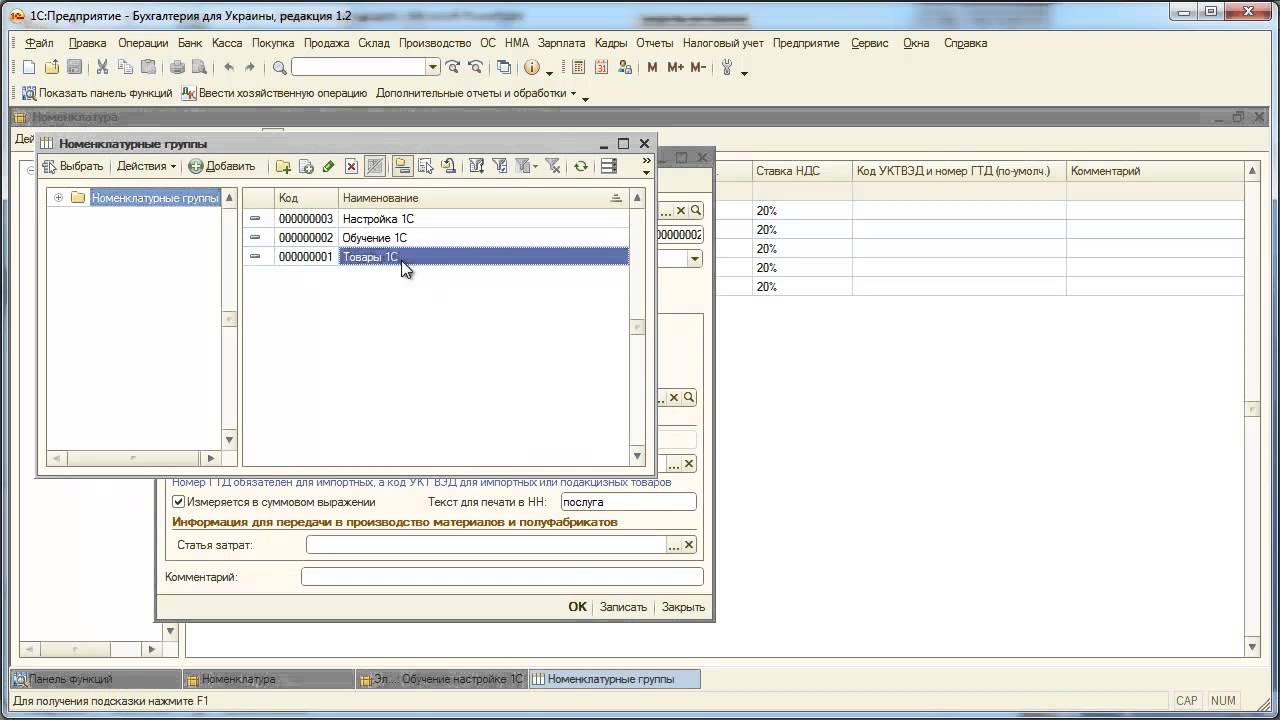Viewport: 1280px width, 720px height.
Task: Edit current item with the pencil icon
Action: pyautogui.click(x=328, y=166)
